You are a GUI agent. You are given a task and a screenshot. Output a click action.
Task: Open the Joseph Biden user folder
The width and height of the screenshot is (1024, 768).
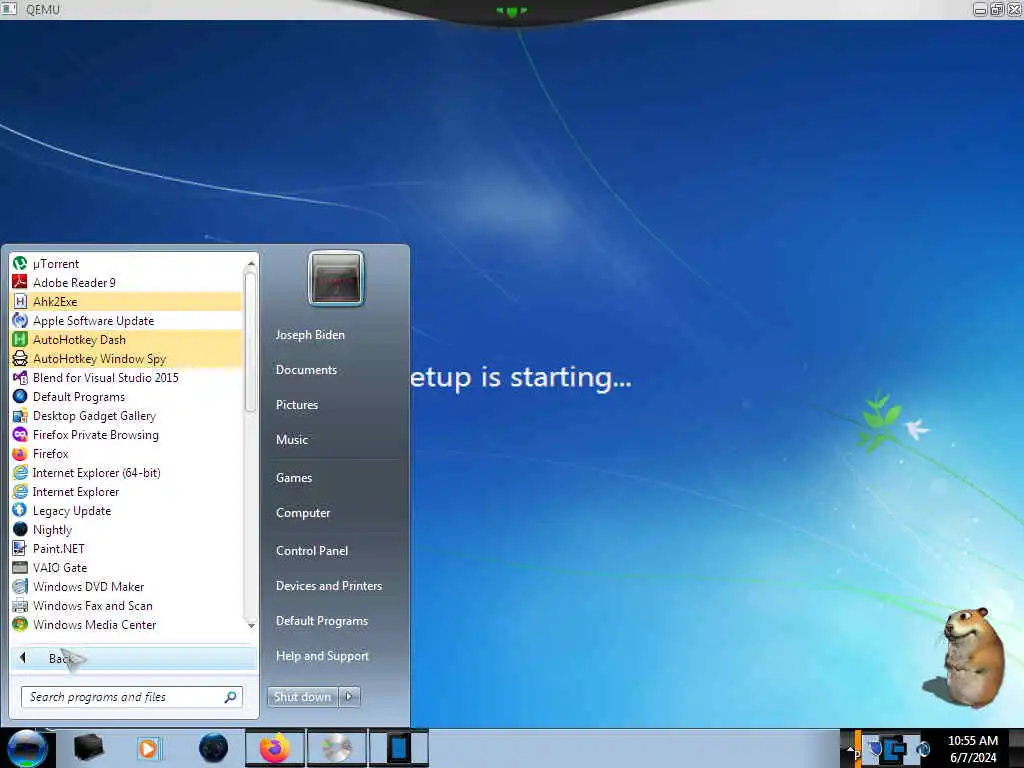coord(310,335)
